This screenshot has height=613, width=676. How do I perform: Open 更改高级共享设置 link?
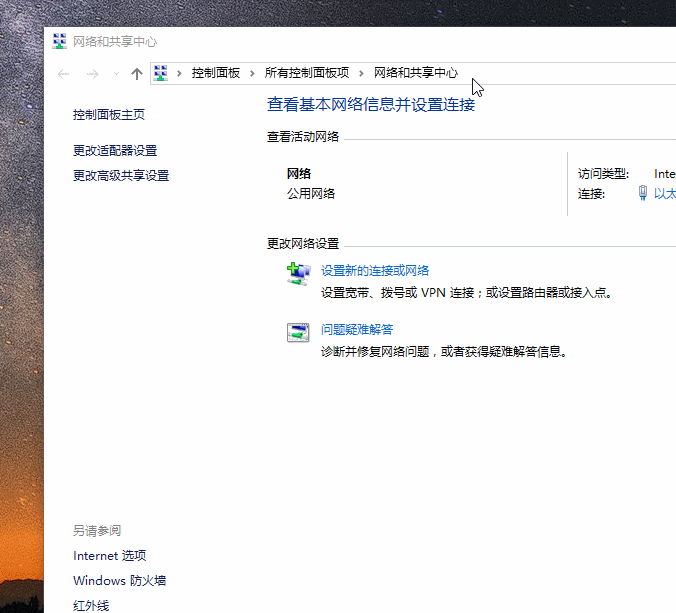click(121, 175)
